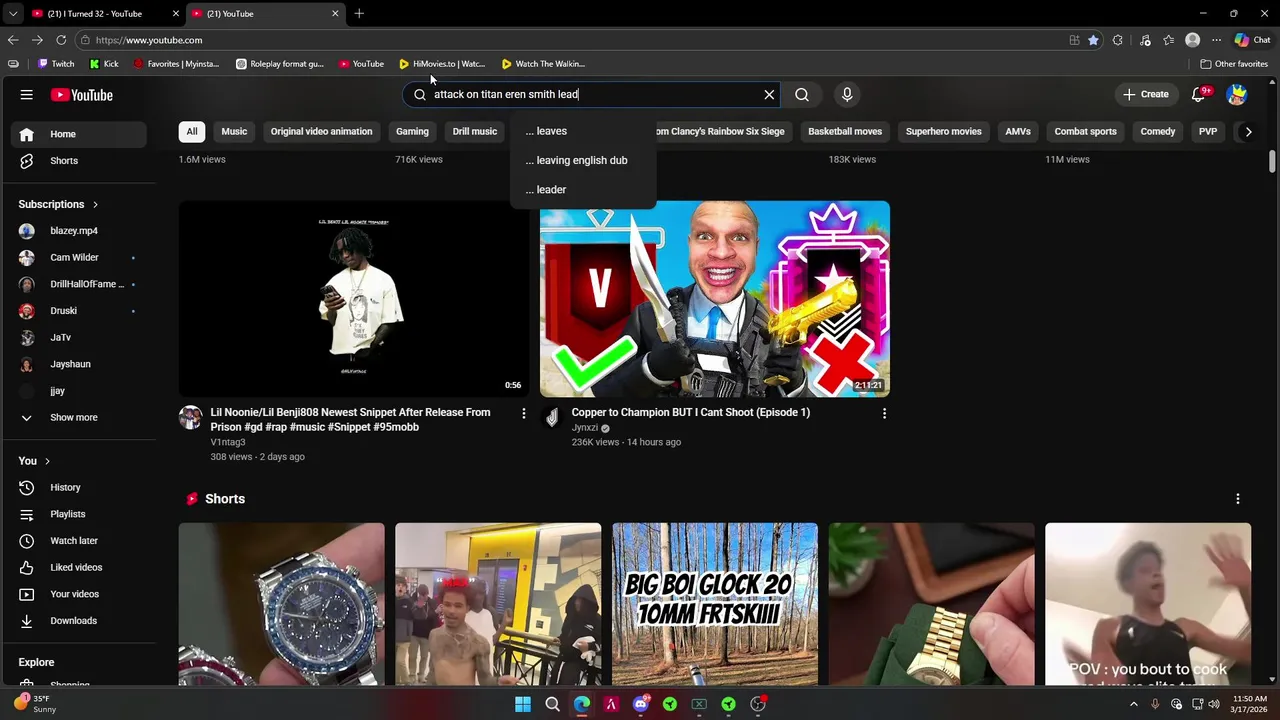Open Watch later in the sidebar
This screenshot has width=1280, height=720.
click(x=80, y=541)
